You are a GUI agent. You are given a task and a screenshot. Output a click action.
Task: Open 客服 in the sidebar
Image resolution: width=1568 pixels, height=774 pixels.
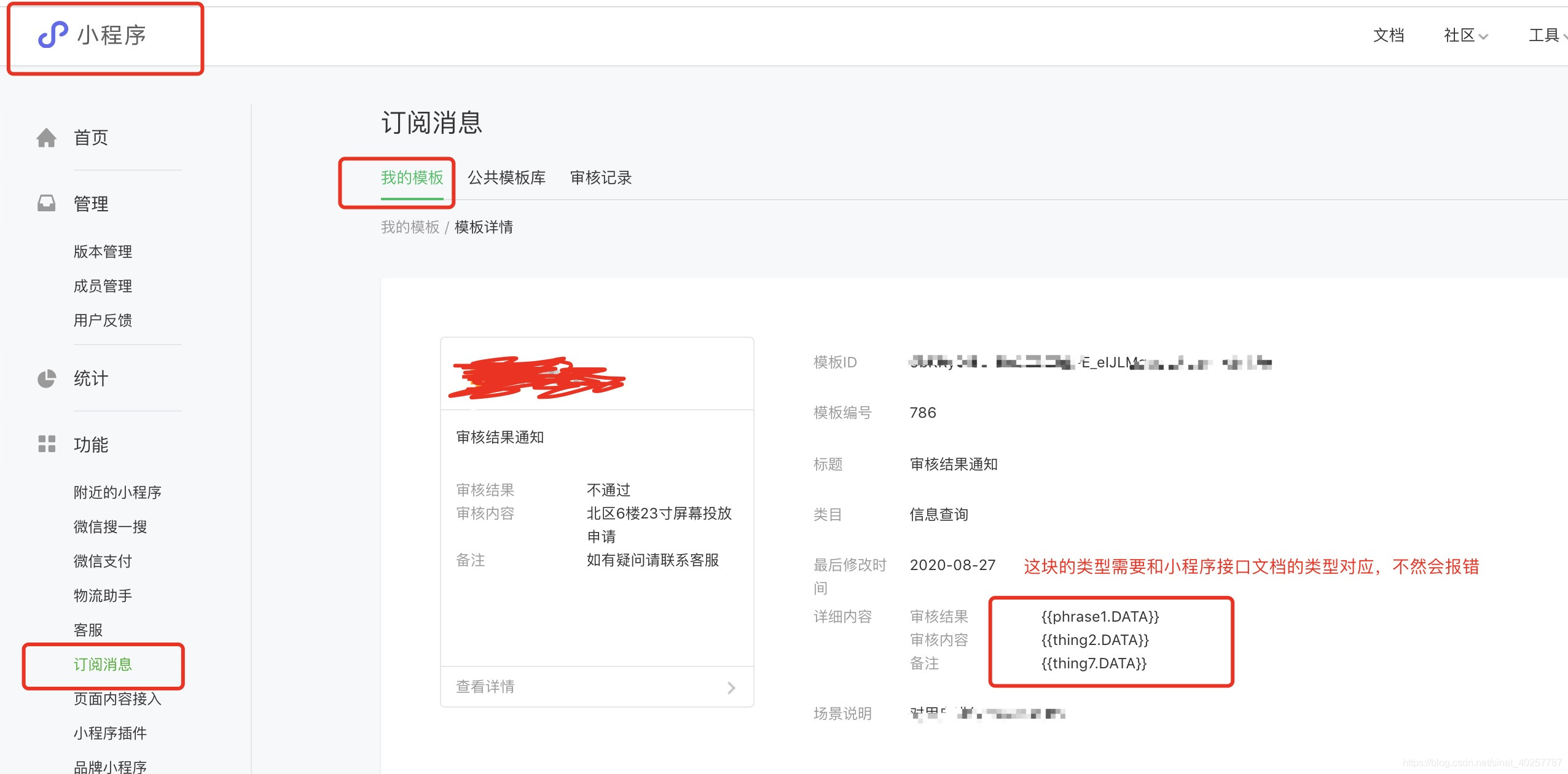tap(88, 630)
